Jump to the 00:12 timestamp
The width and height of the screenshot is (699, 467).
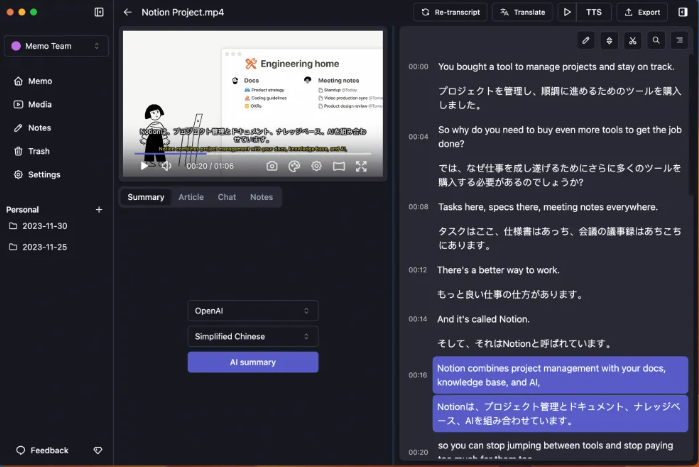pyautogui.click(x=417, y=270)
